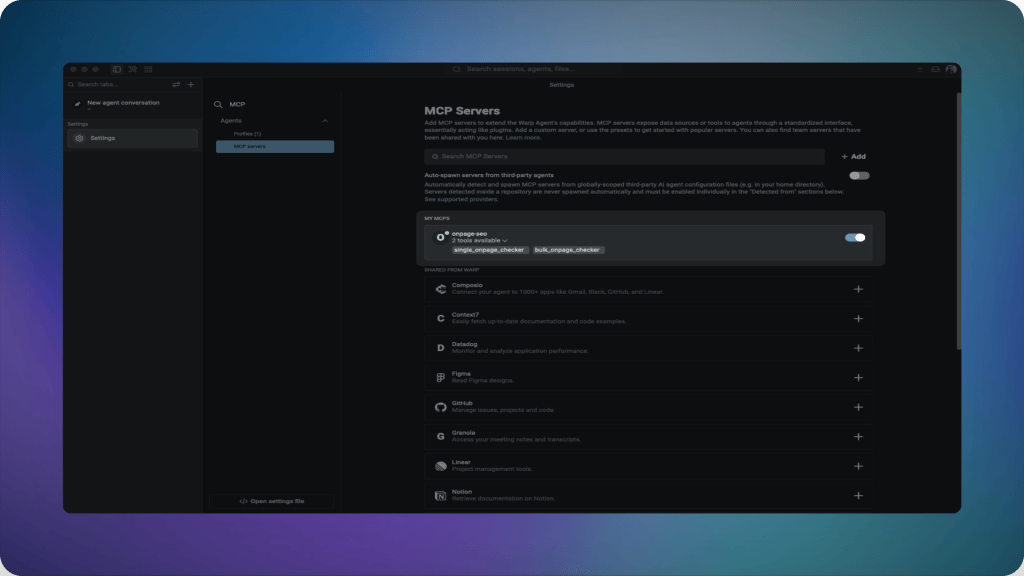Click the gear icon beside Settings tab
This screenshot has width=1024, height=576.
80,138
